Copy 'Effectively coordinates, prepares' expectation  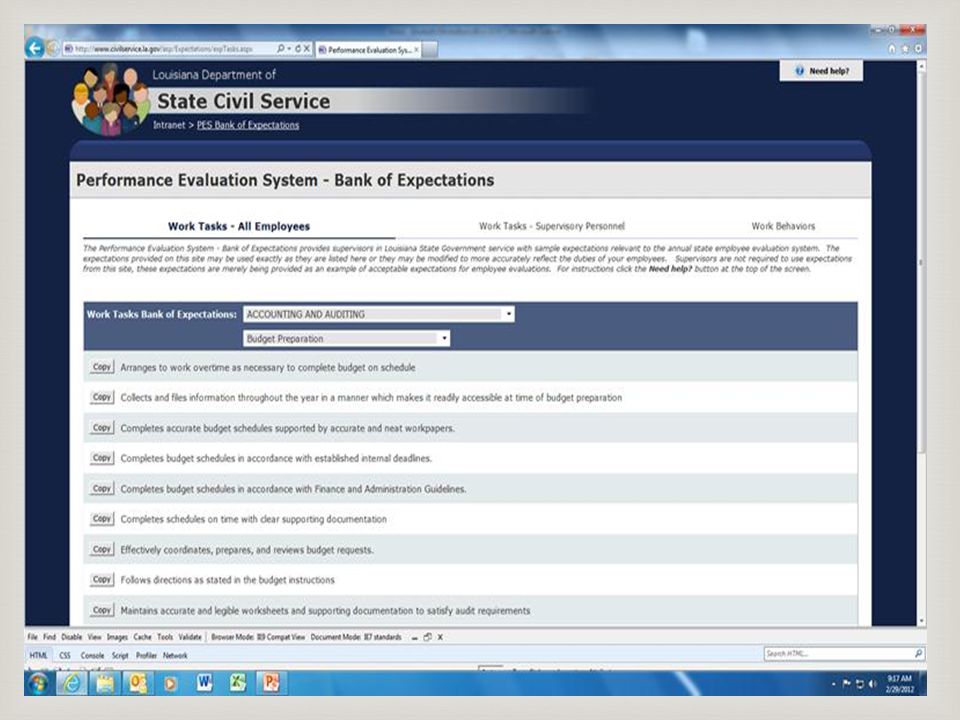(x=102, y=549)
